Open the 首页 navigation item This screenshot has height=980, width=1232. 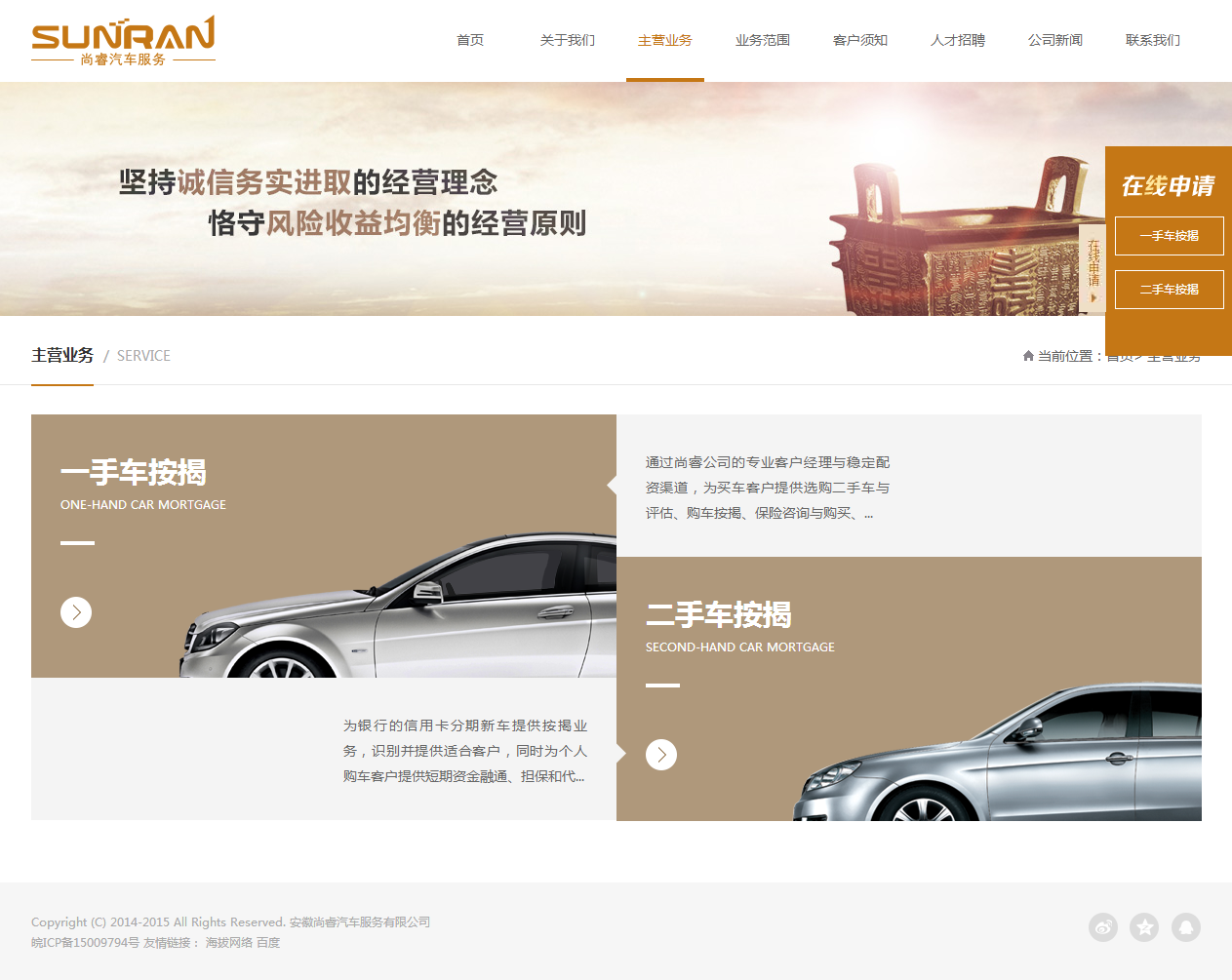(470, 40)
